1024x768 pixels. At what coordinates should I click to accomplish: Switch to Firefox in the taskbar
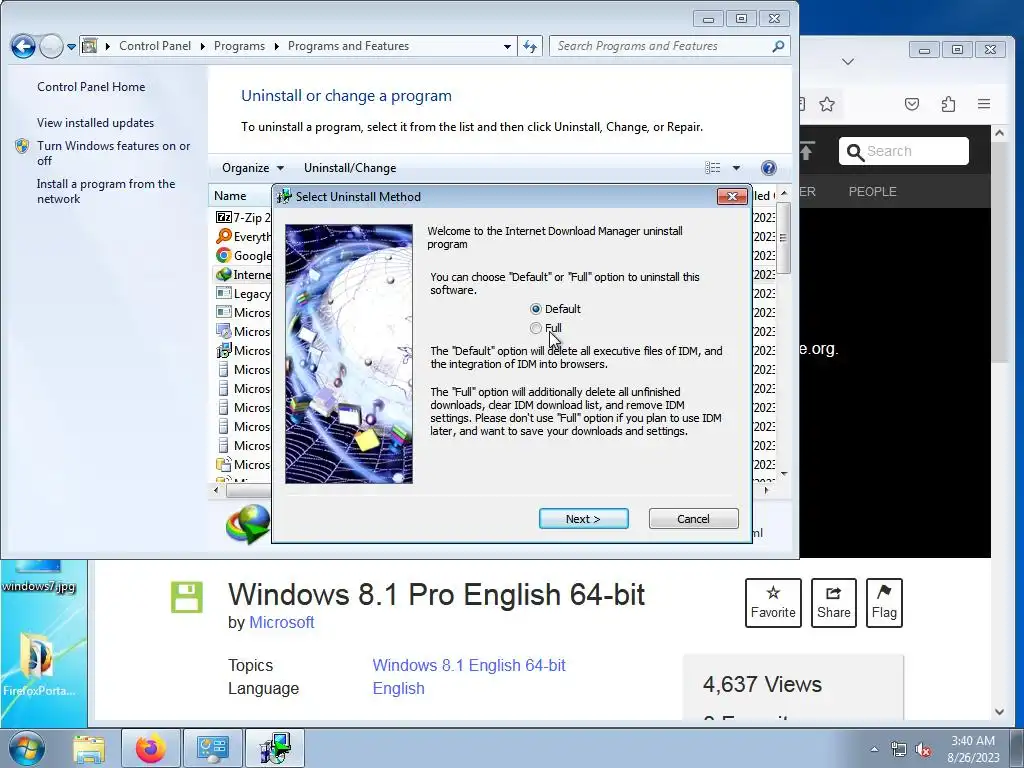click(x=150, y=748)
